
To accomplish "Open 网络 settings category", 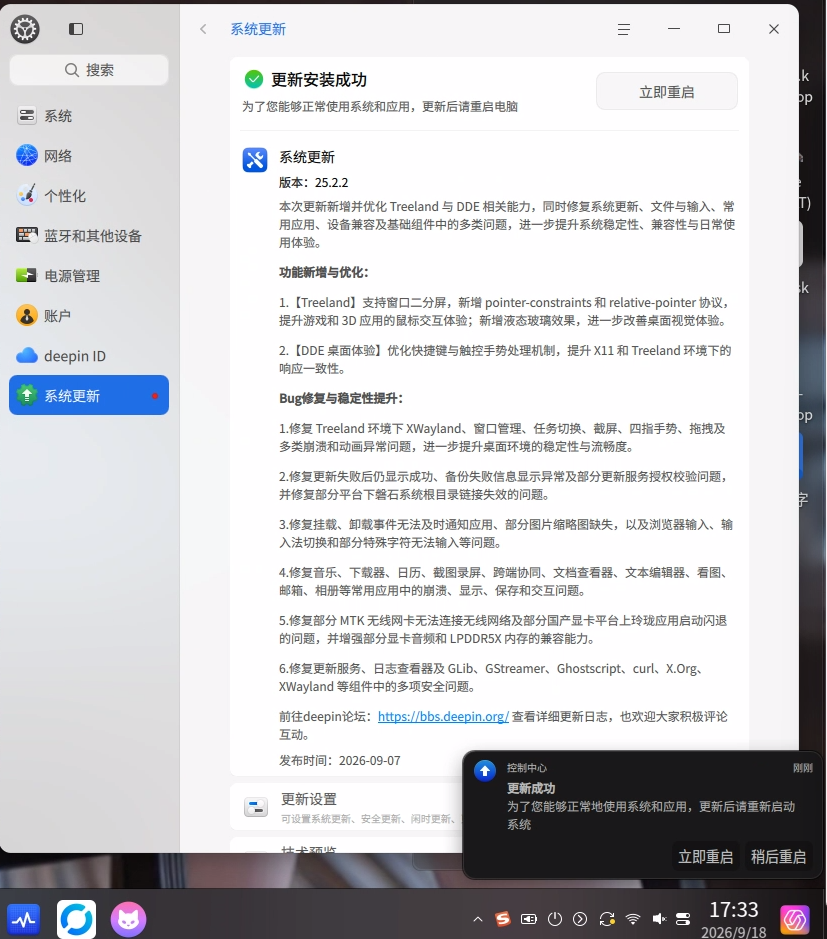I will (x=89, y=156).
